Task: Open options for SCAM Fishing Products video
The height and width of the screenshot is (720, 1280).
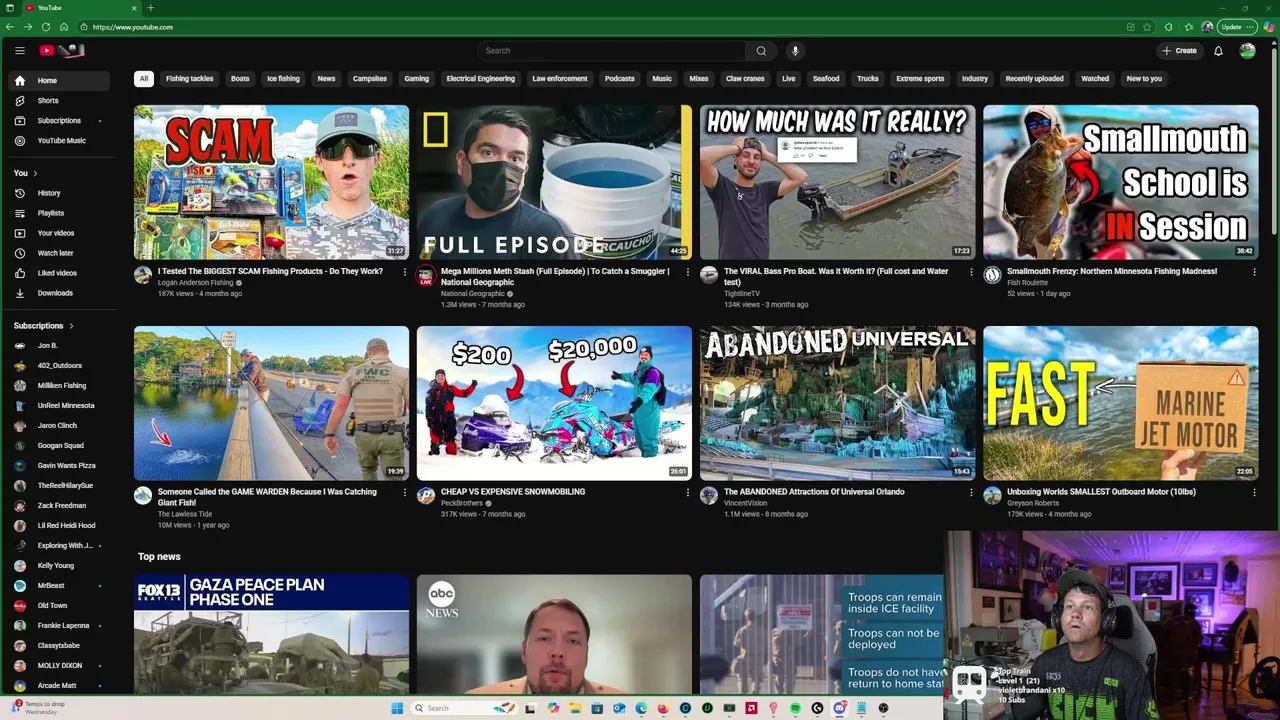Action: (x=404, y=272)
